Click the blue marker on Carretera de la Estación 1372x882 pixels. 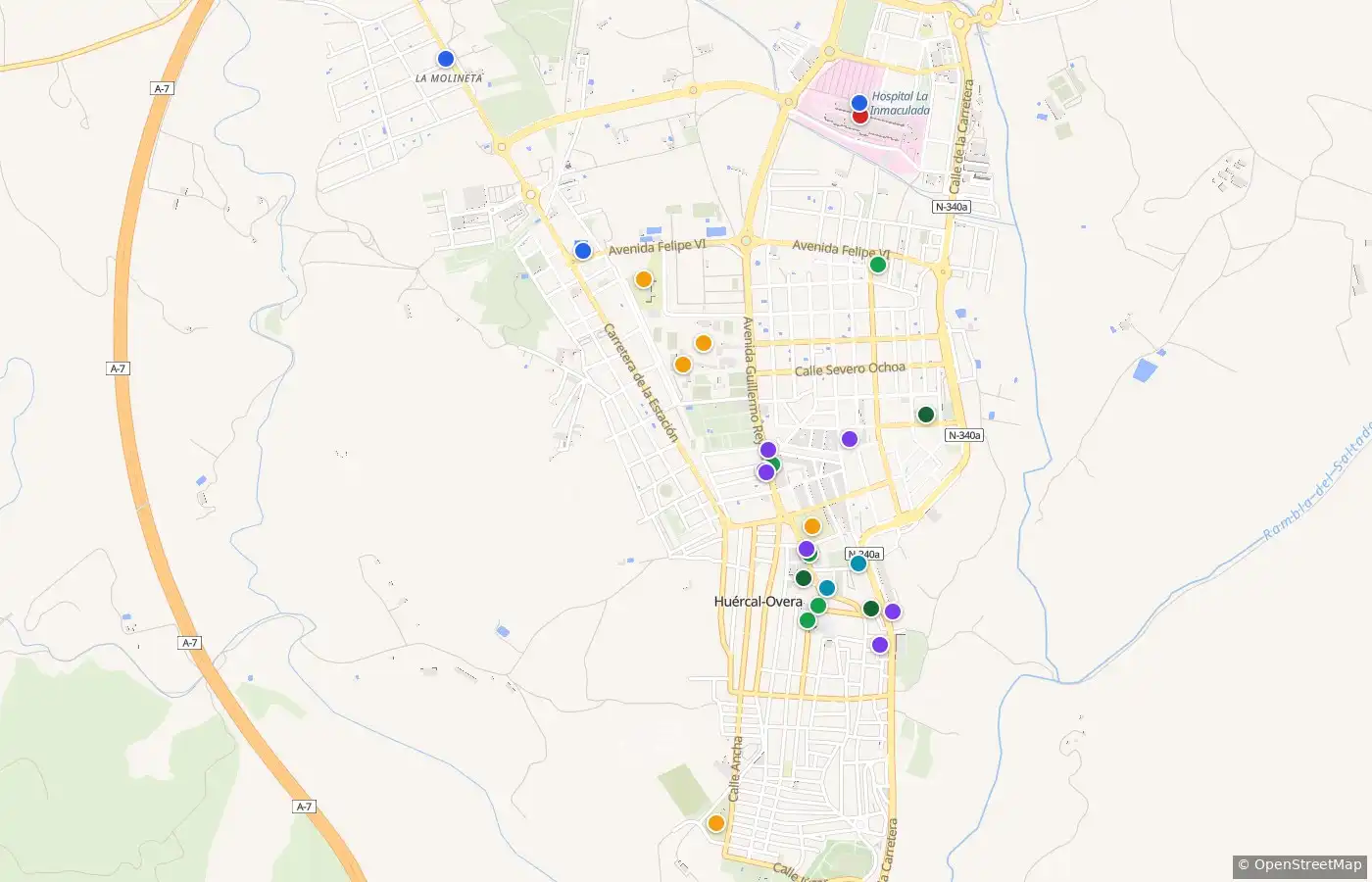pos(582,251)
